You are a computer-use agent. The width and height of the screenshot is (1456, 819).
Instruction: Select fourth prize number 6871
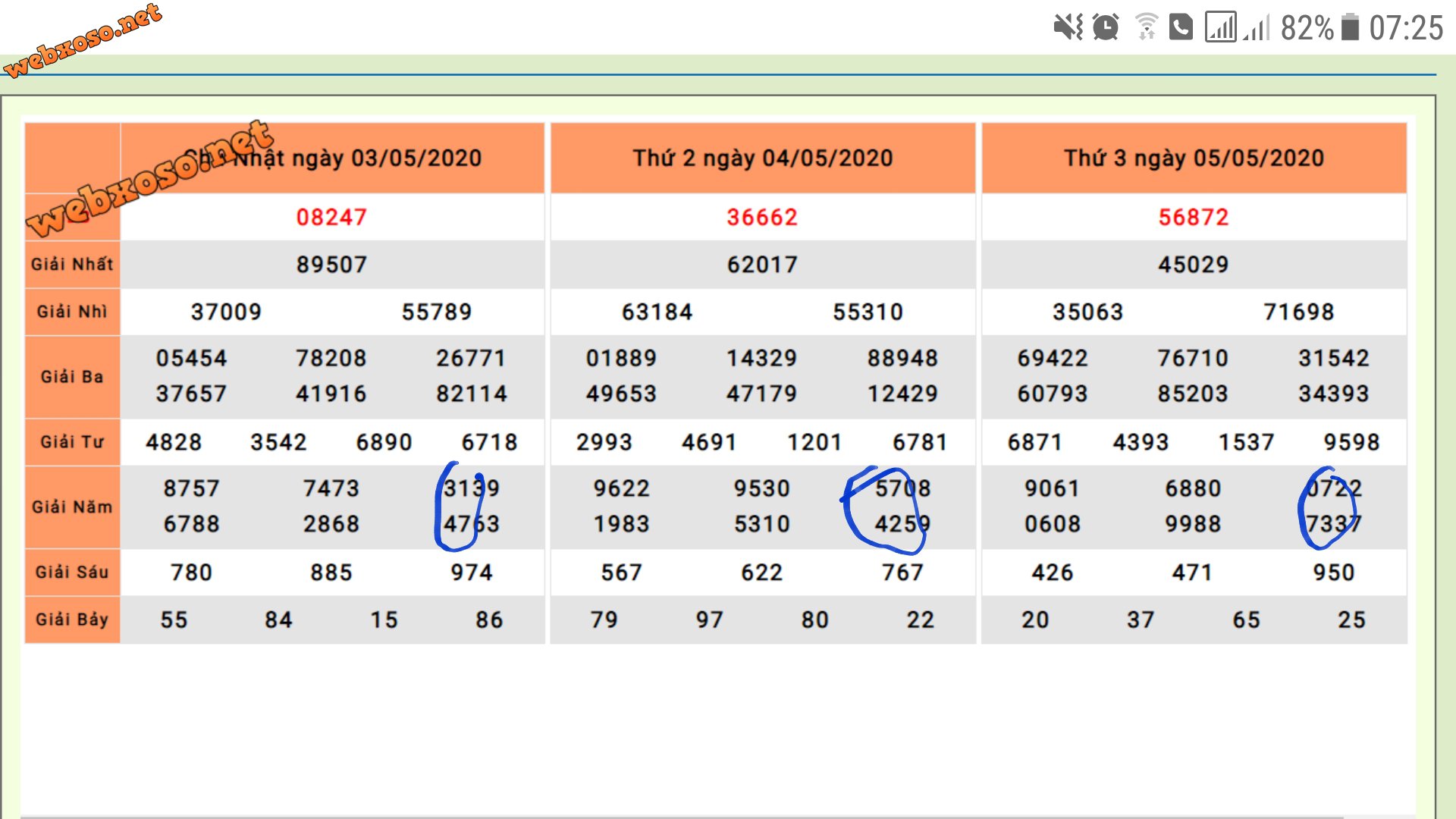pos(1035,442)
